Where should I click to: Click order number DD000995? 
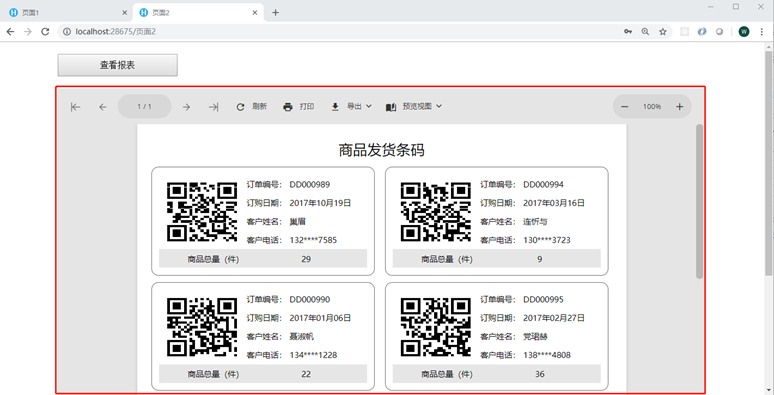tap(543, 300)
